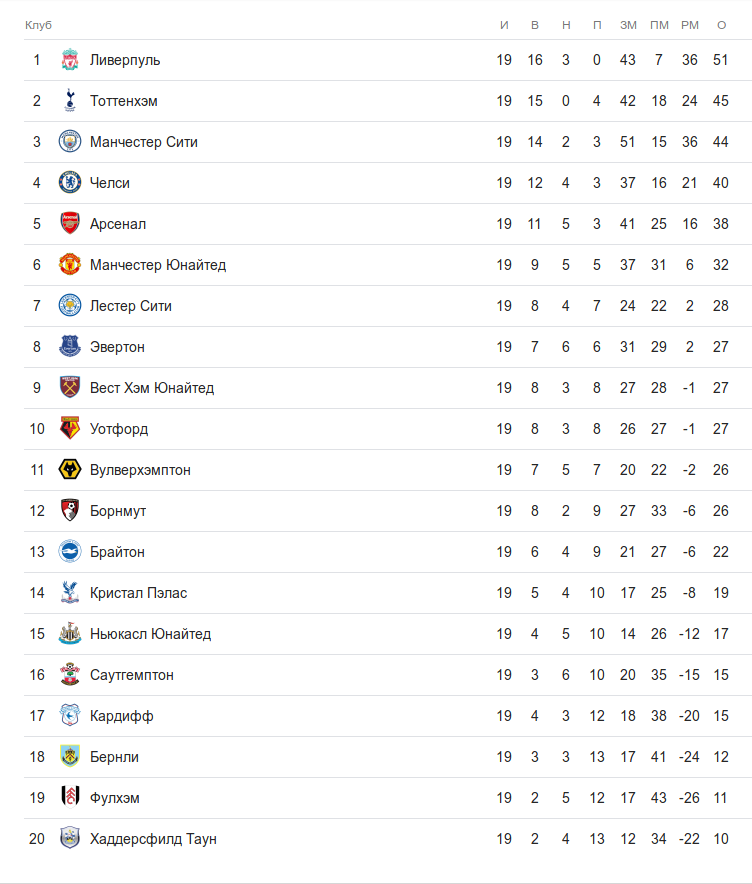752x884 pixels.
Task: Click the Manchester City crest icon
Action: click(x=69, y=142)
